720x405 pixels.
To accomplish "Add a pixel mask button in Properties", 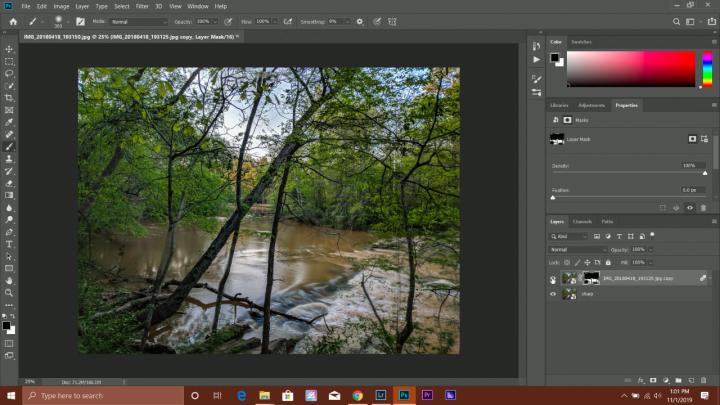I will [x=692, y=139].
